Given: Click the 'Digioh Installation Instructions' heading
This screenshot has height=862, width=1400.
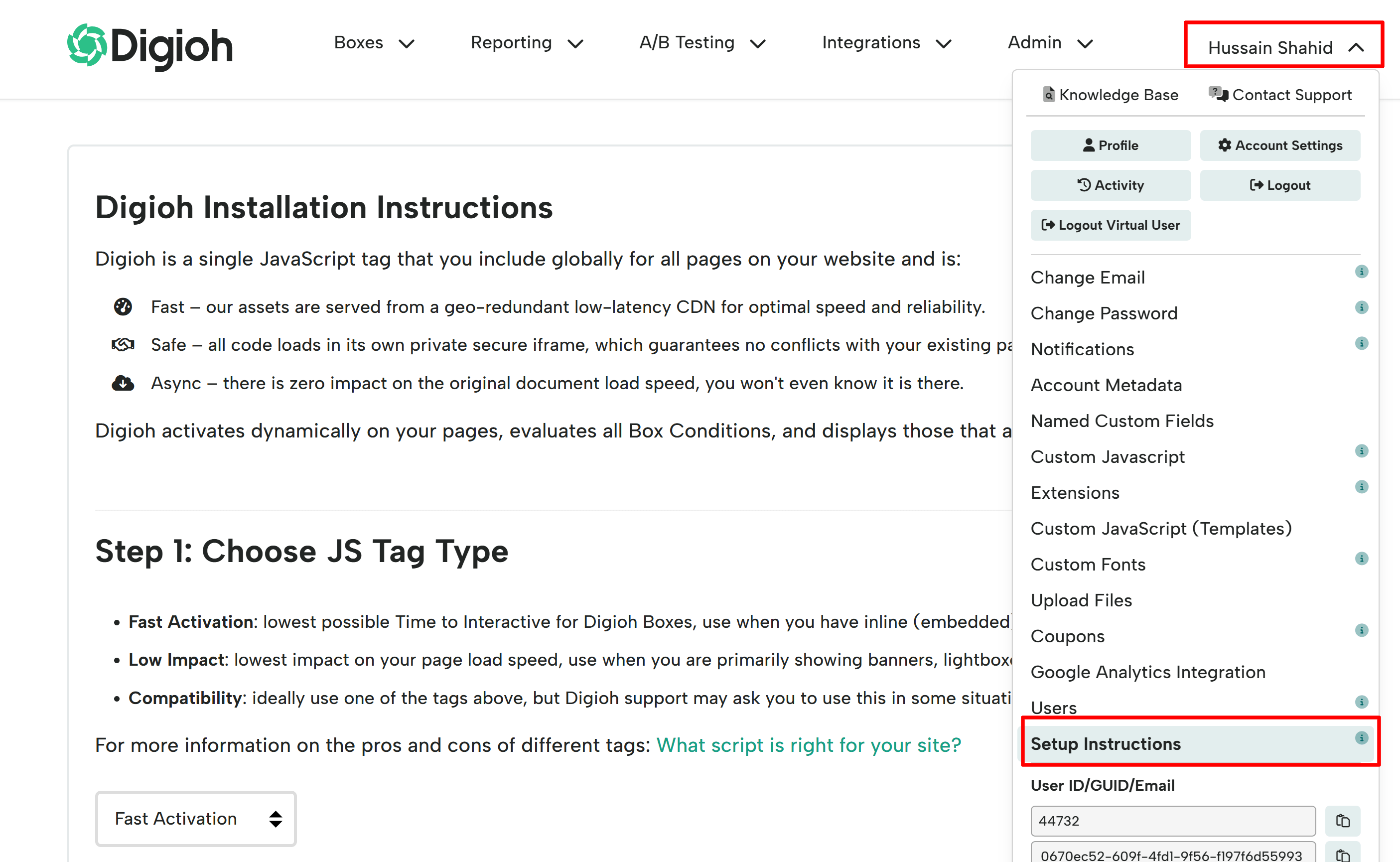Looking at the screenshot, I should click(324, 207).
